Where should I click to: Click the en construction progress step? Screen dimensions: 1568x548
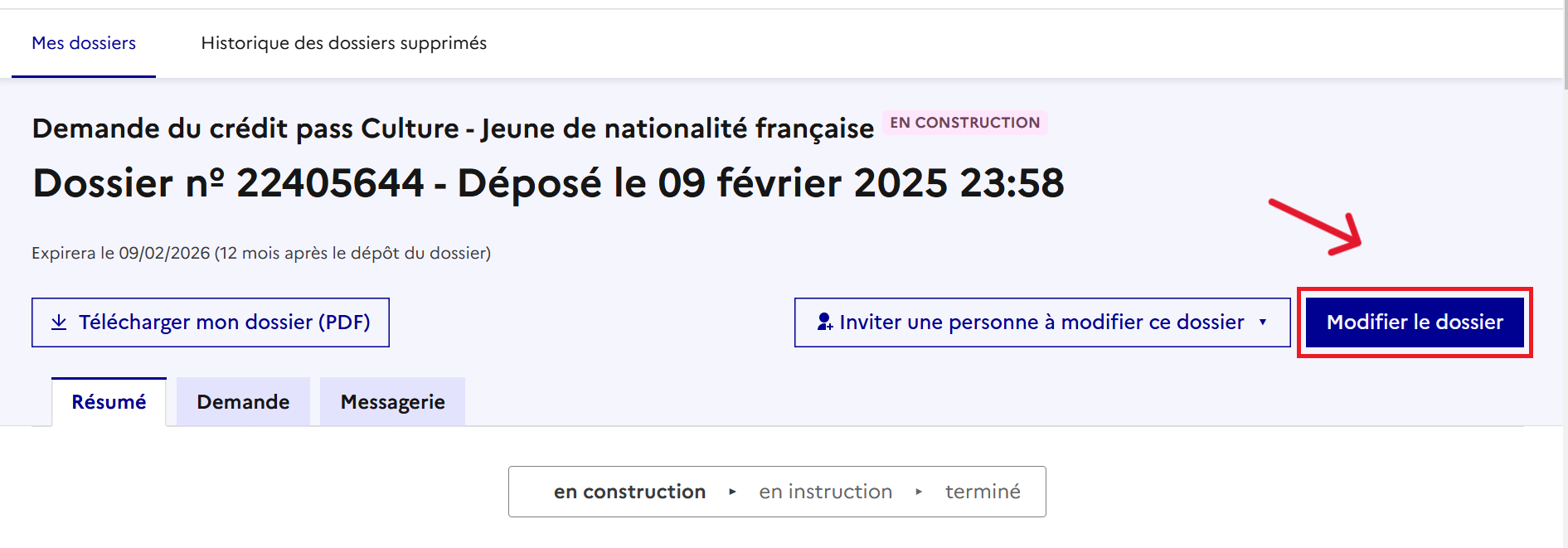coord(629,492)
